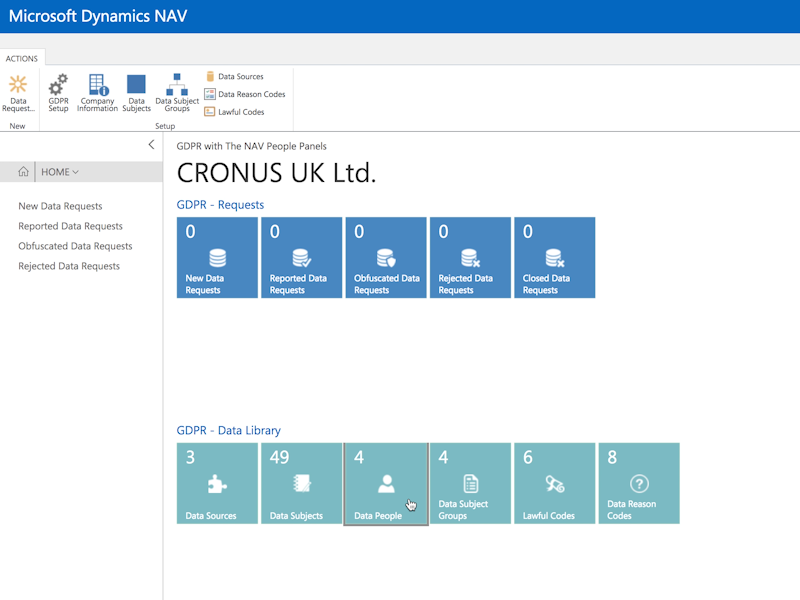Switch to the ACTIONS ribbon tab
Screen dimensions: 800x600
tap(21, 58)
